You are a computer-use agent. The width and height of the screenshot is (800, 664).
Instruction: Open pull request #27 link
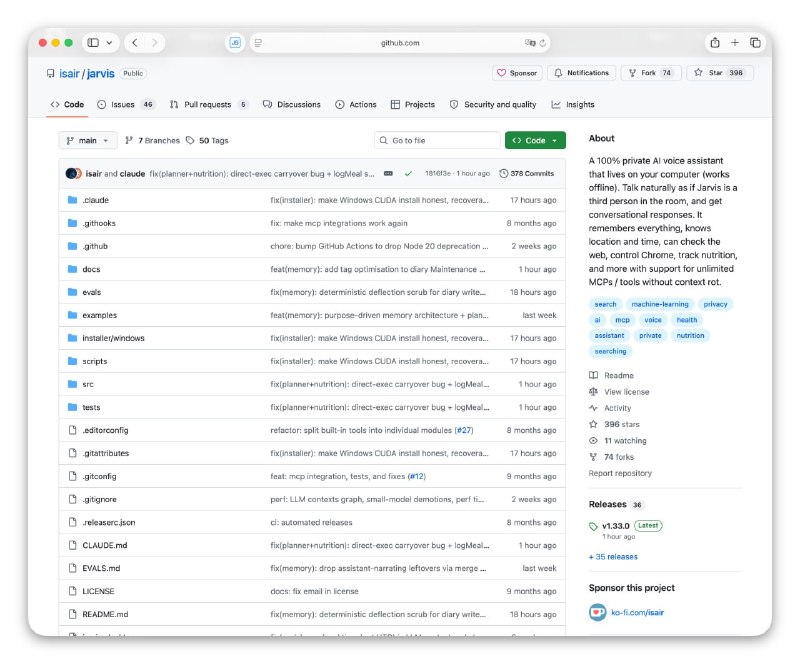point(464,430)
